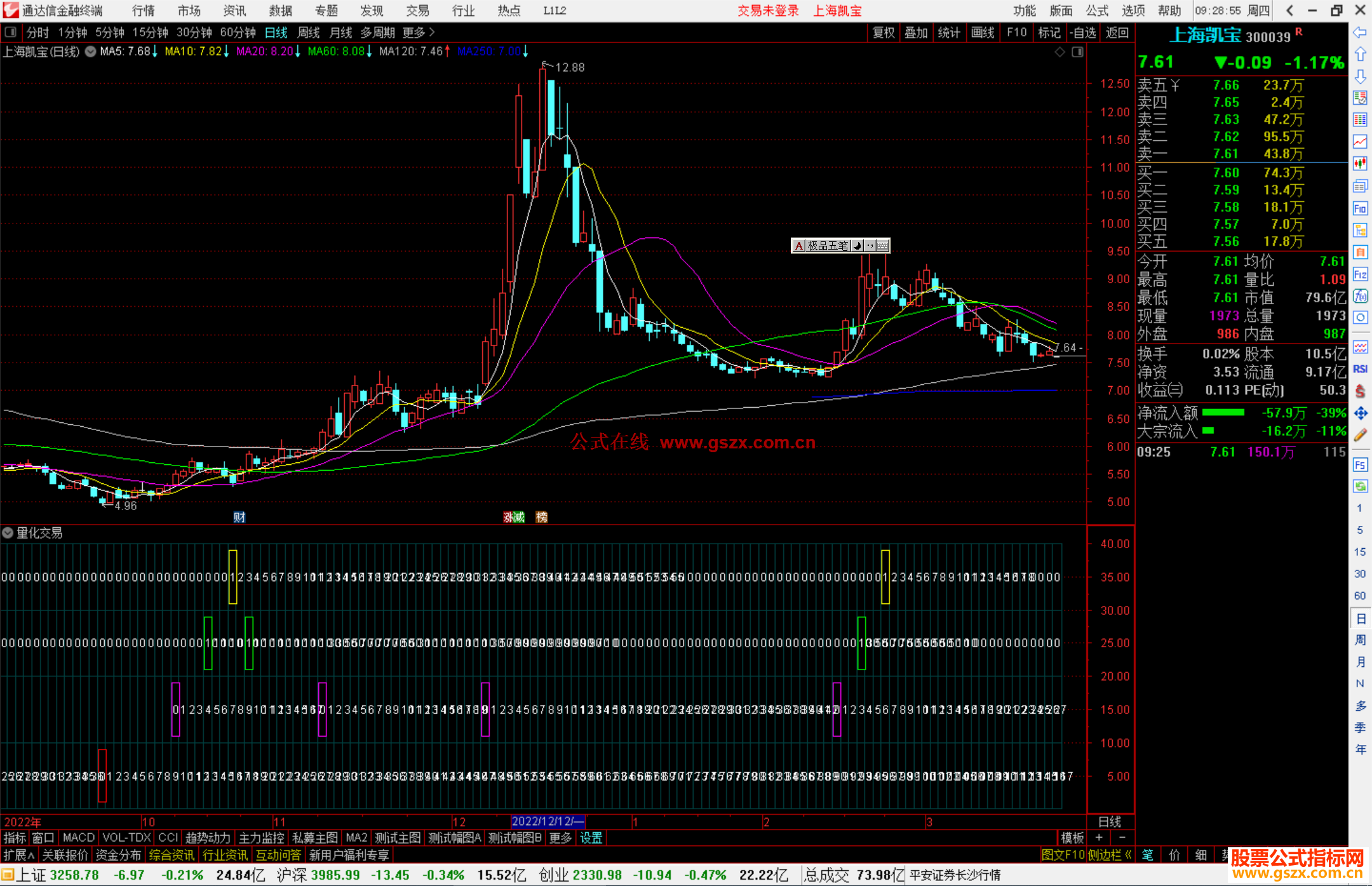Open the 行情 menu
The height and width of the screenshot is (886, 1372).
tap(143, 11)
